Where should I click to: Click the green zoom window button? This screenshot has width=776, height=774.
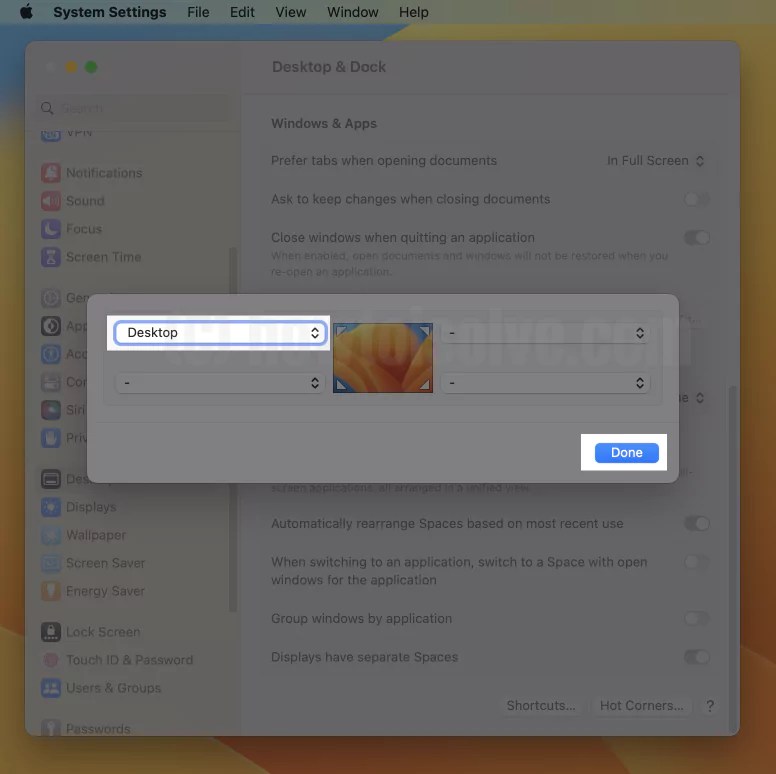pos(91,67)
